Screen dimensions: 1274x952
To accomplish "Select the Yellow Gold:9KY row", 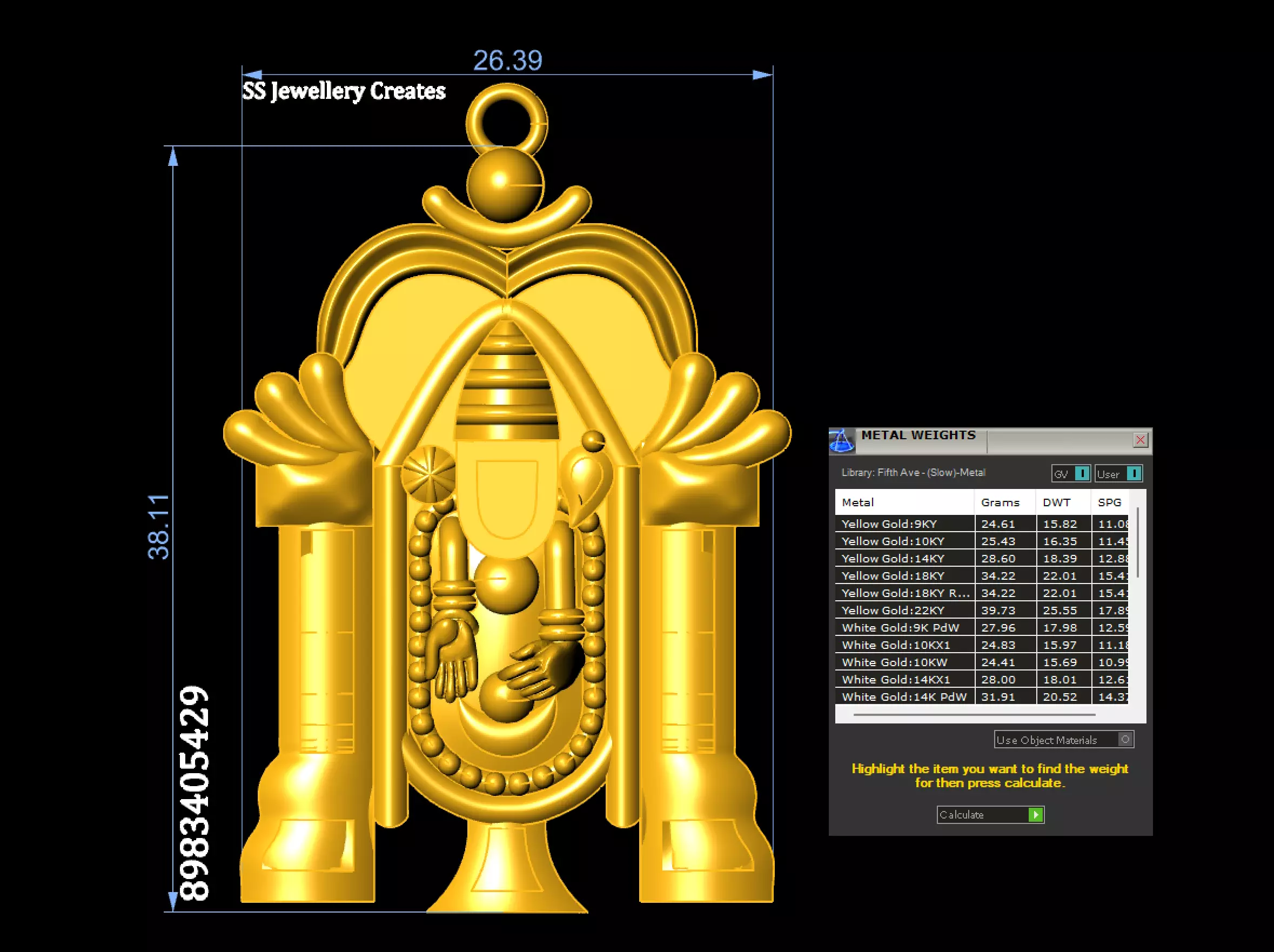I will coord(982,524).
